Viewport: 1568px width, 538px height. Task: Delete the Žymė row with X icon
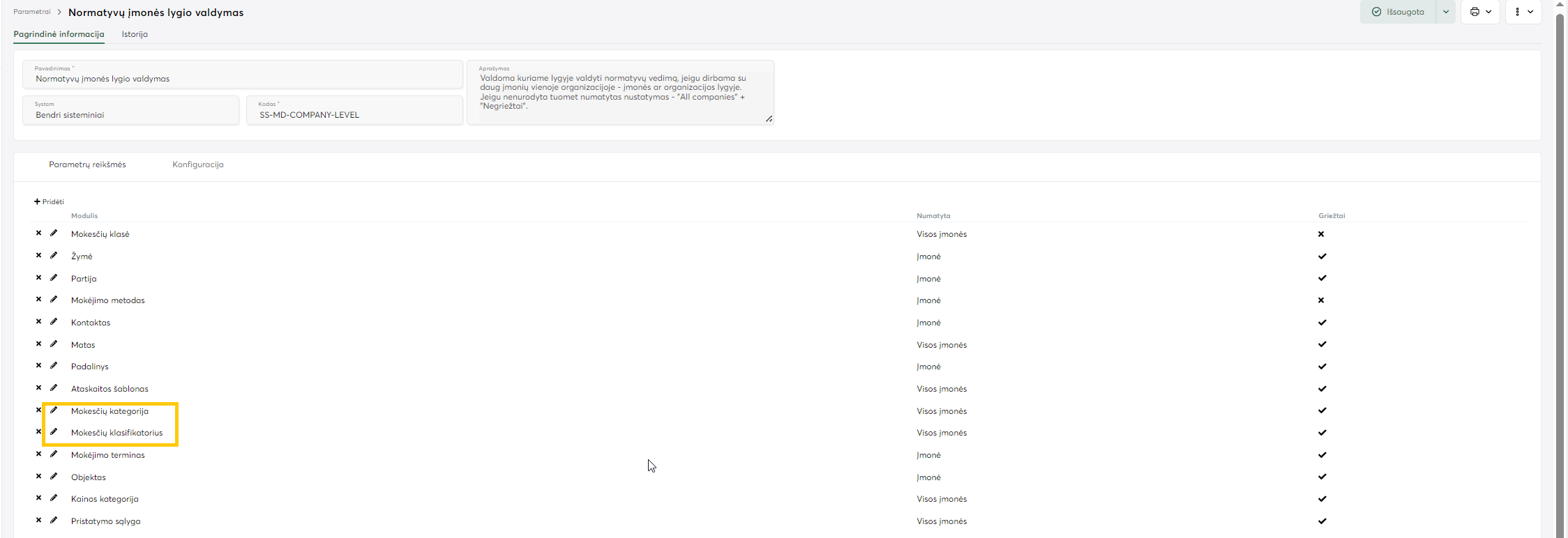coord(39,256)
